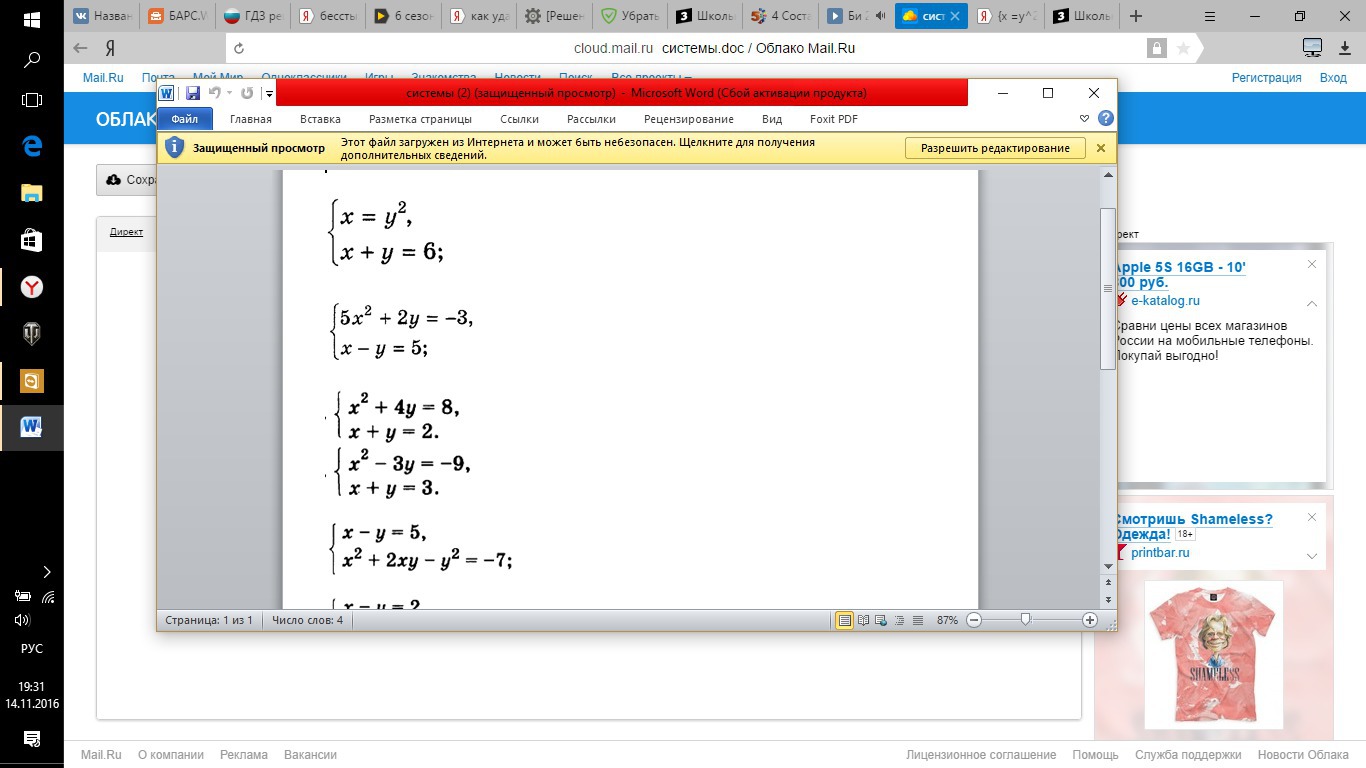
Task: Click the Save icon in Word's quick access toolbar
Action: point(192,93)
